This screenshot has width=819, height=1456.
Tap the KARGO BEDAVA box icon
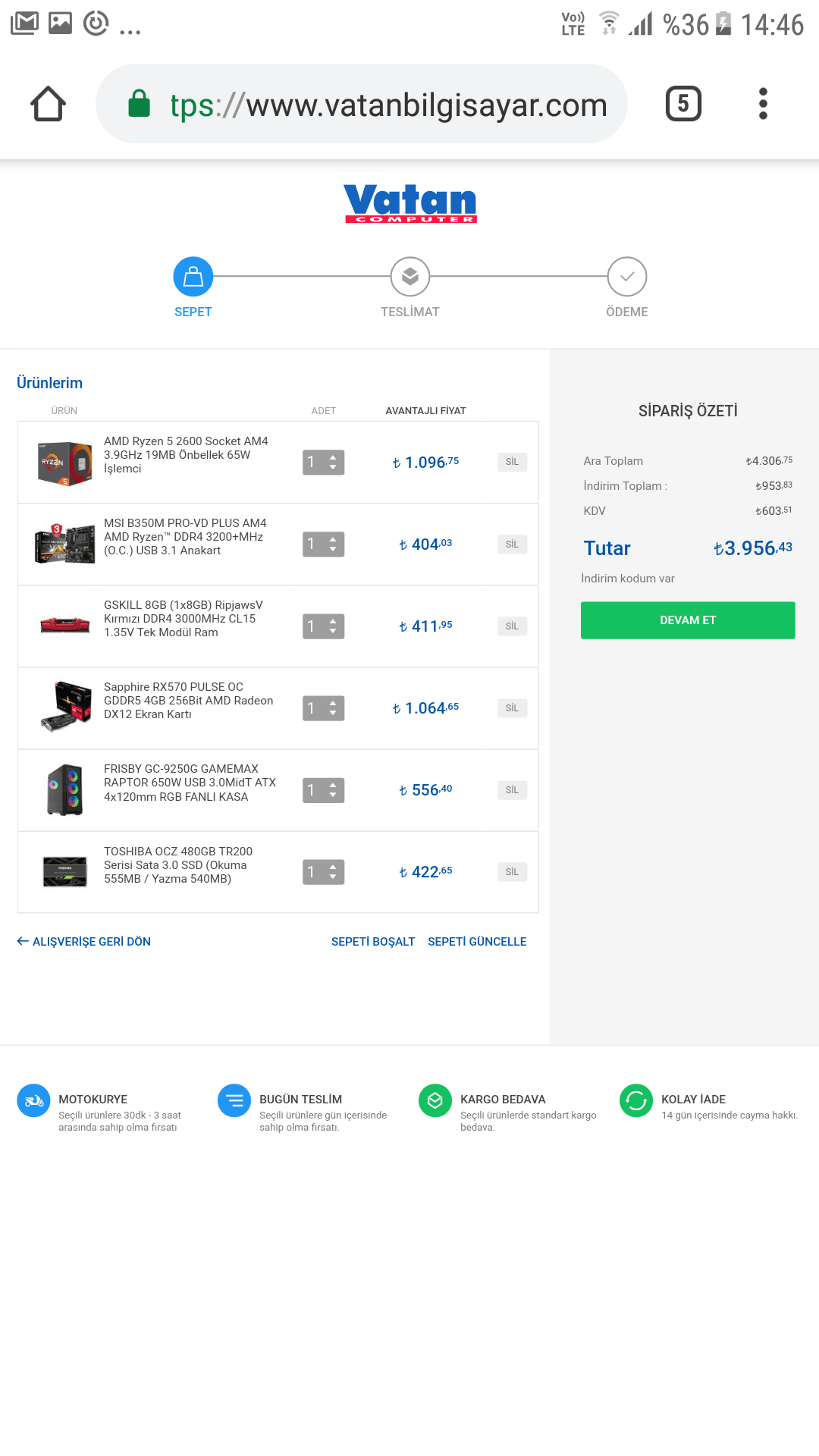pyautogui.click(x=435, y=1100)
